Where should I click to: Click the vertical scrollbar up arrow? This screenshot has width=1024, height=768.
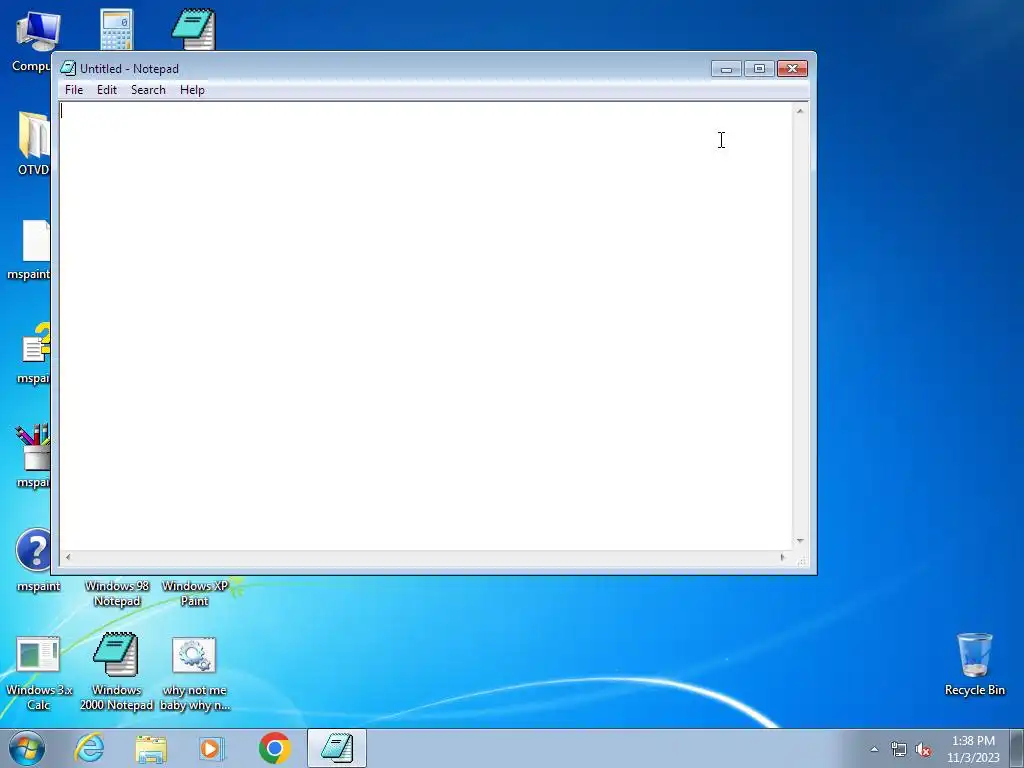coord(800,111)
